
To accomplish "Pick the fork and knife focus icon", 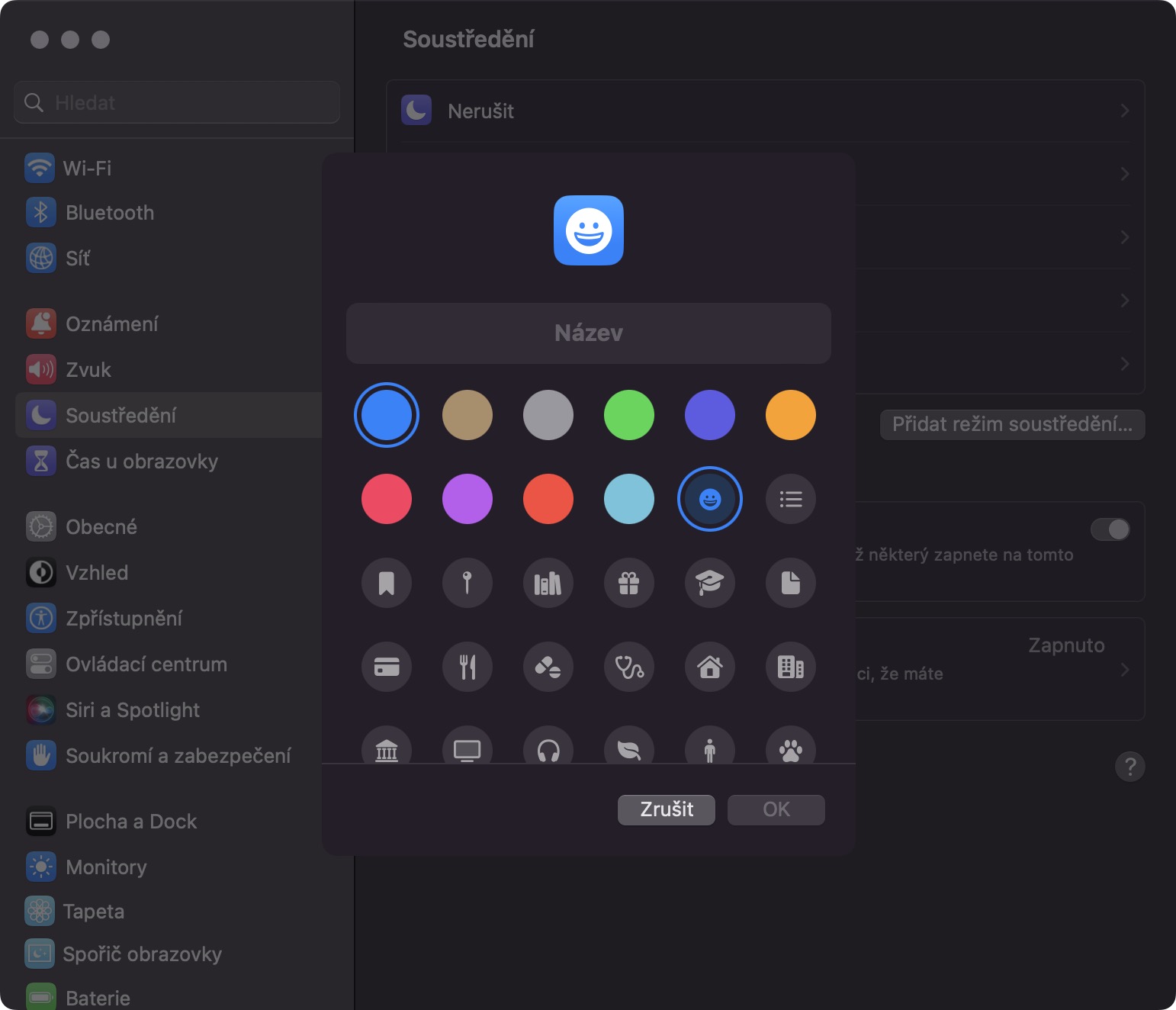I will point(468,667).
